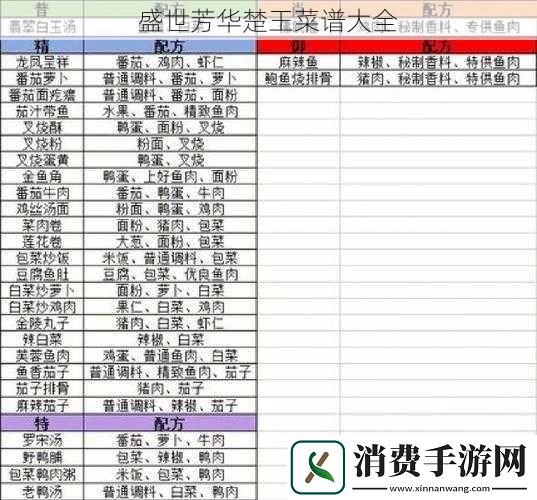Select the 叉烧蛋黄 cell
This screenshot has height=500, width=537.
tap(42, 160)
